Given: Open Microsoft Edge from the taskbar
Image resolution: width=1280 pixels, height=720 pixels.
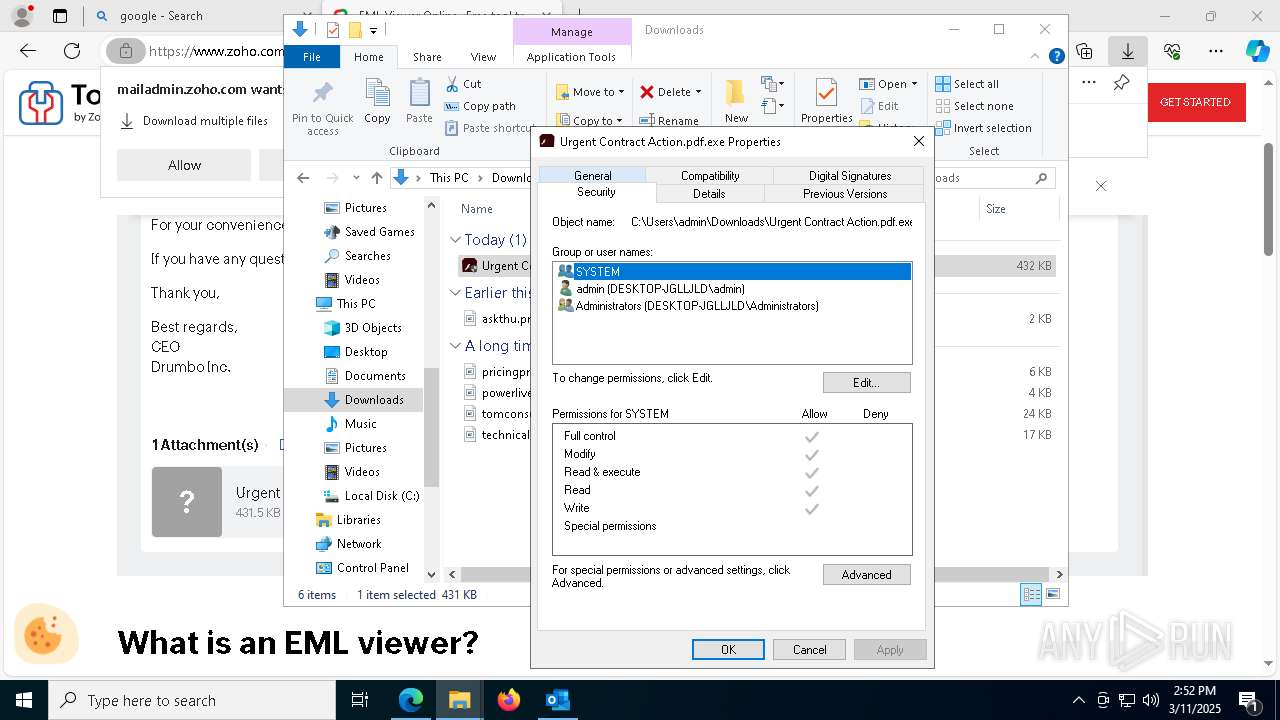Looking at the screenshot, I should (x=411, y=700).
